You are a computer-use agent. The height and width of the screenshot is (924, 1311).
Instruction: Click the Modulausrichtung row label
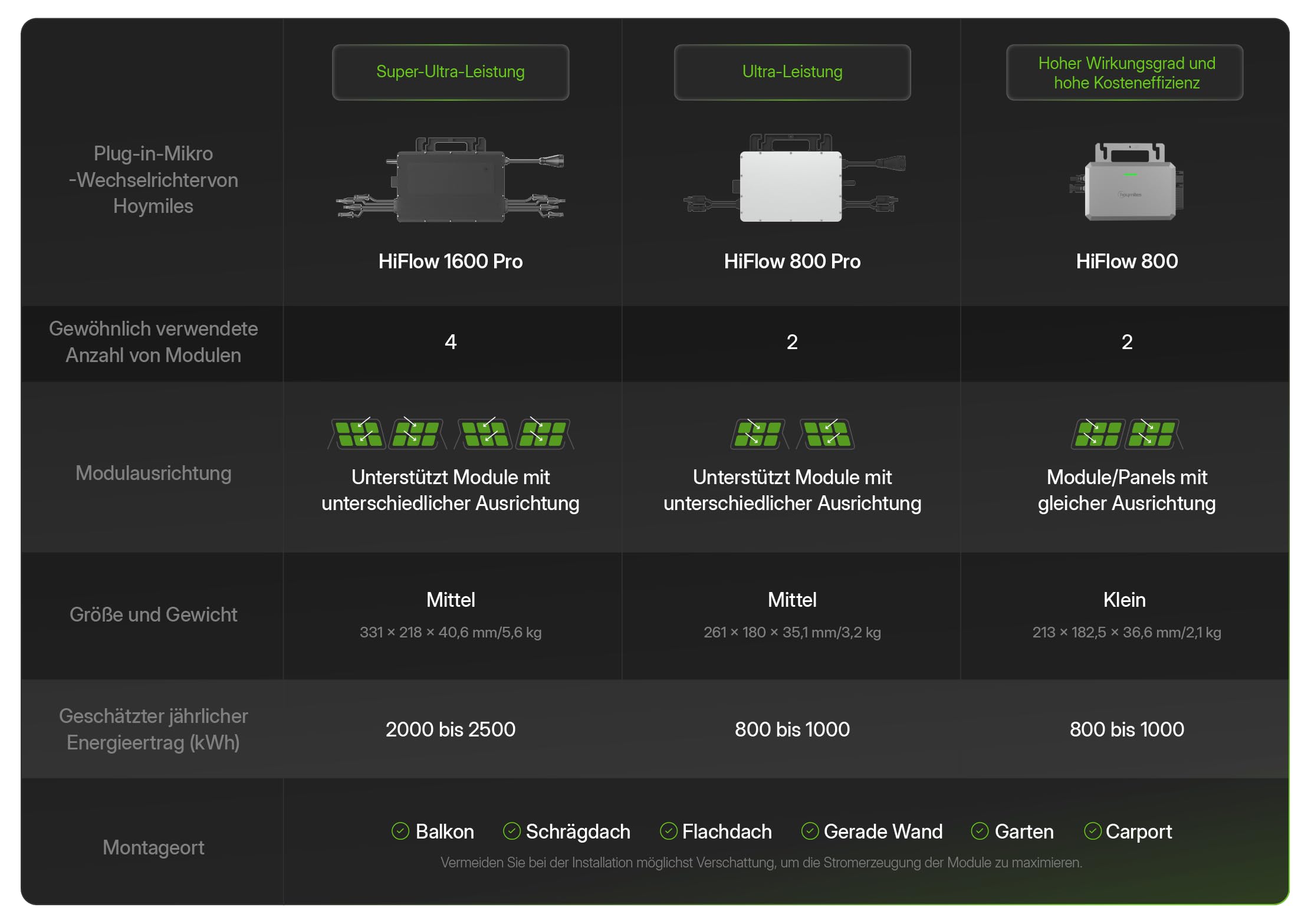point(153,473)
